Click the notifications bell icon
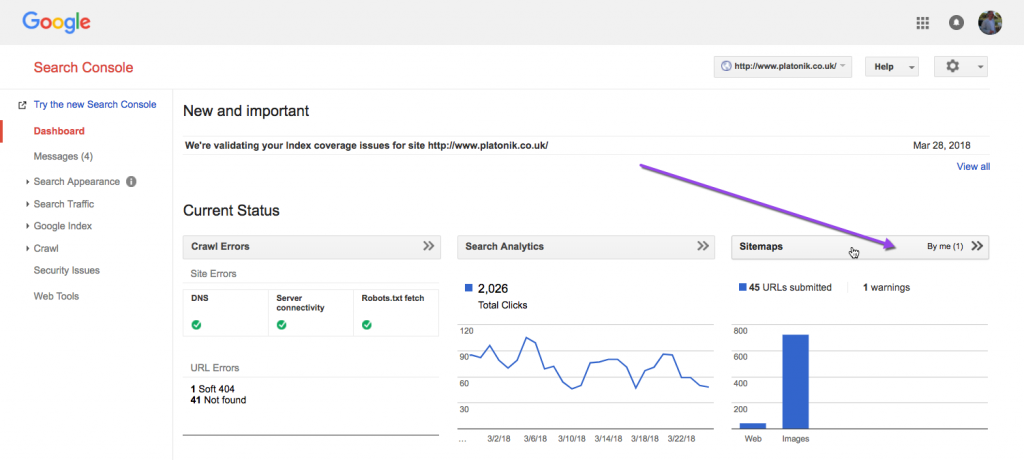This screenshot has width=1024, height=460. 956,22
